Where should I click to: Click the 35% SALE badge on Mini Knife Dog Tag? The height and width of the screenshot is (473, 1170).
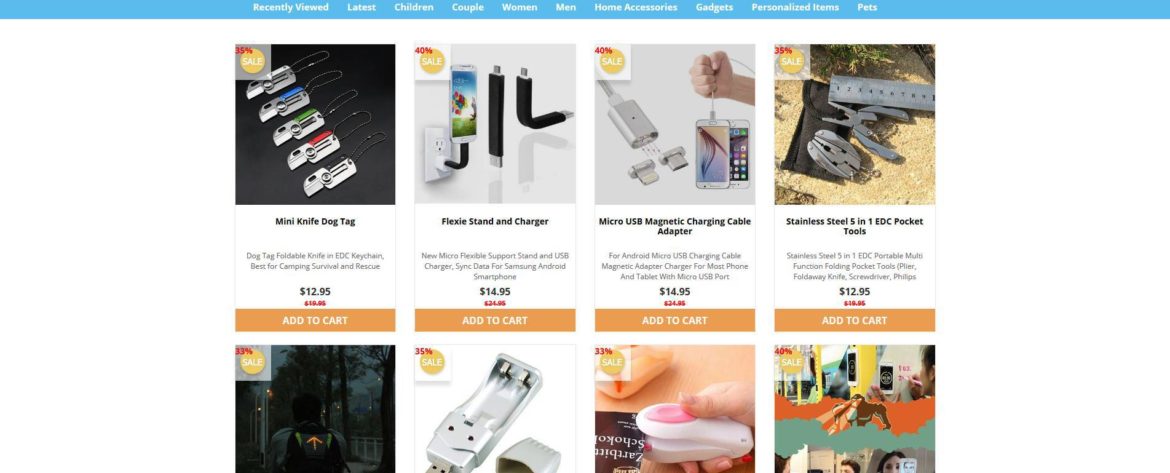(252, 60)
